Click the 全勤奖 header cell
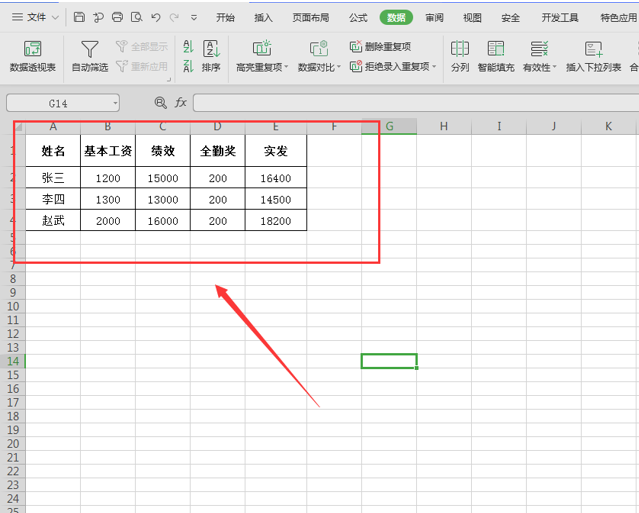639x513 pixels. point(218,151)
